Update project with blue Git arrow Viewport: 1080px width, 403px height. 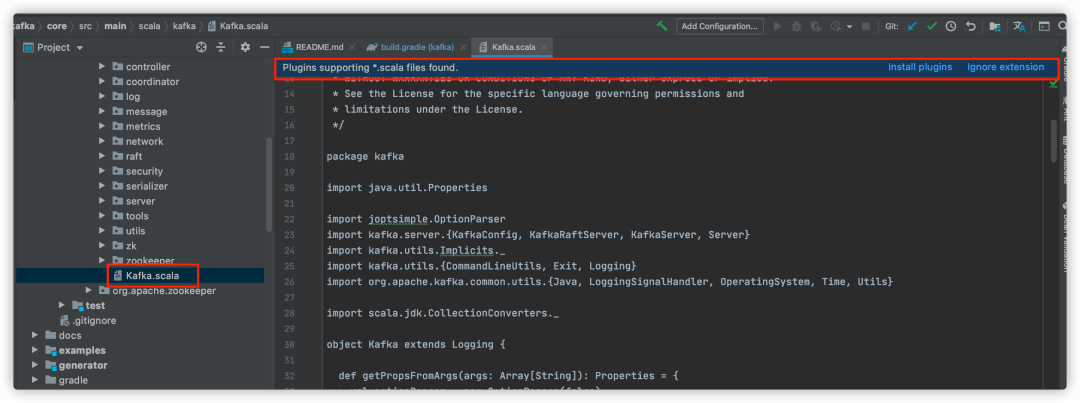point(913,26)
